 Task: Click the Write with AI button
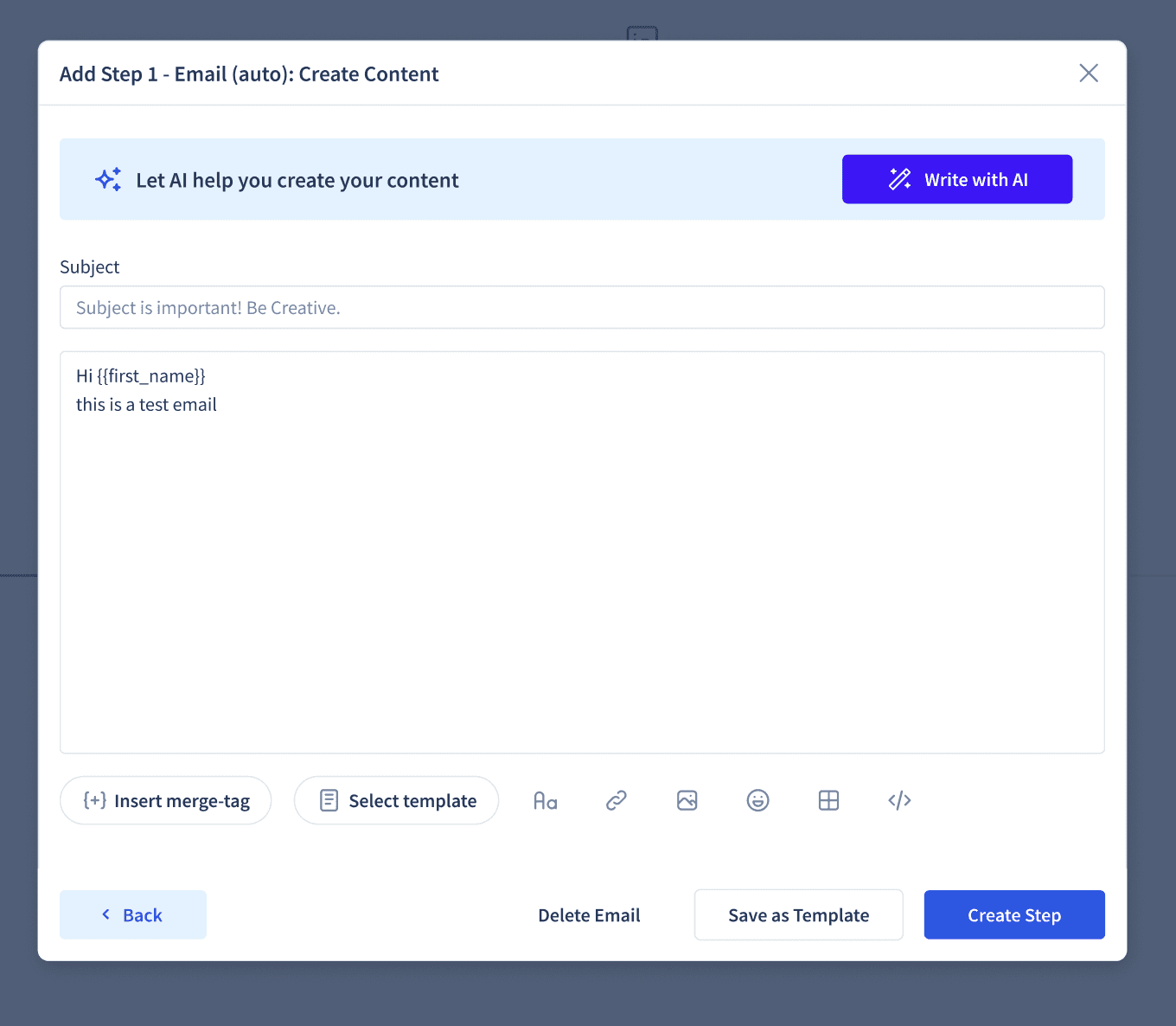point(957,179)
